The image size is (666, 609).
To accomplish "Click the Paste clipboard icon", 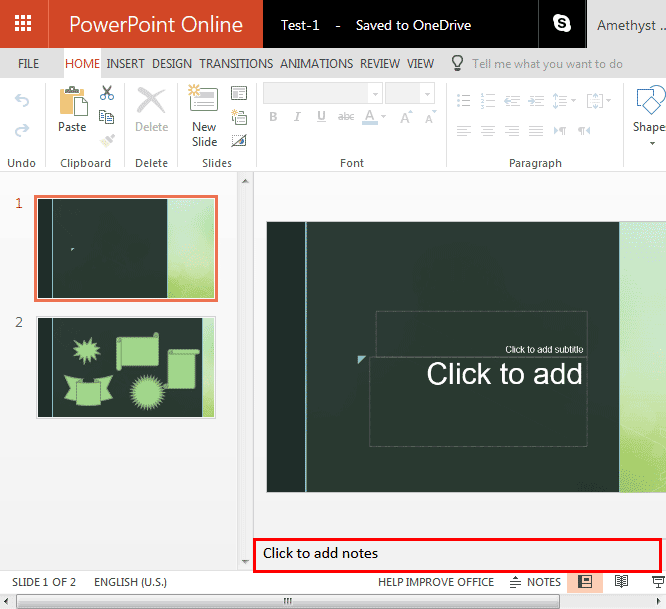I will point(73,102).
